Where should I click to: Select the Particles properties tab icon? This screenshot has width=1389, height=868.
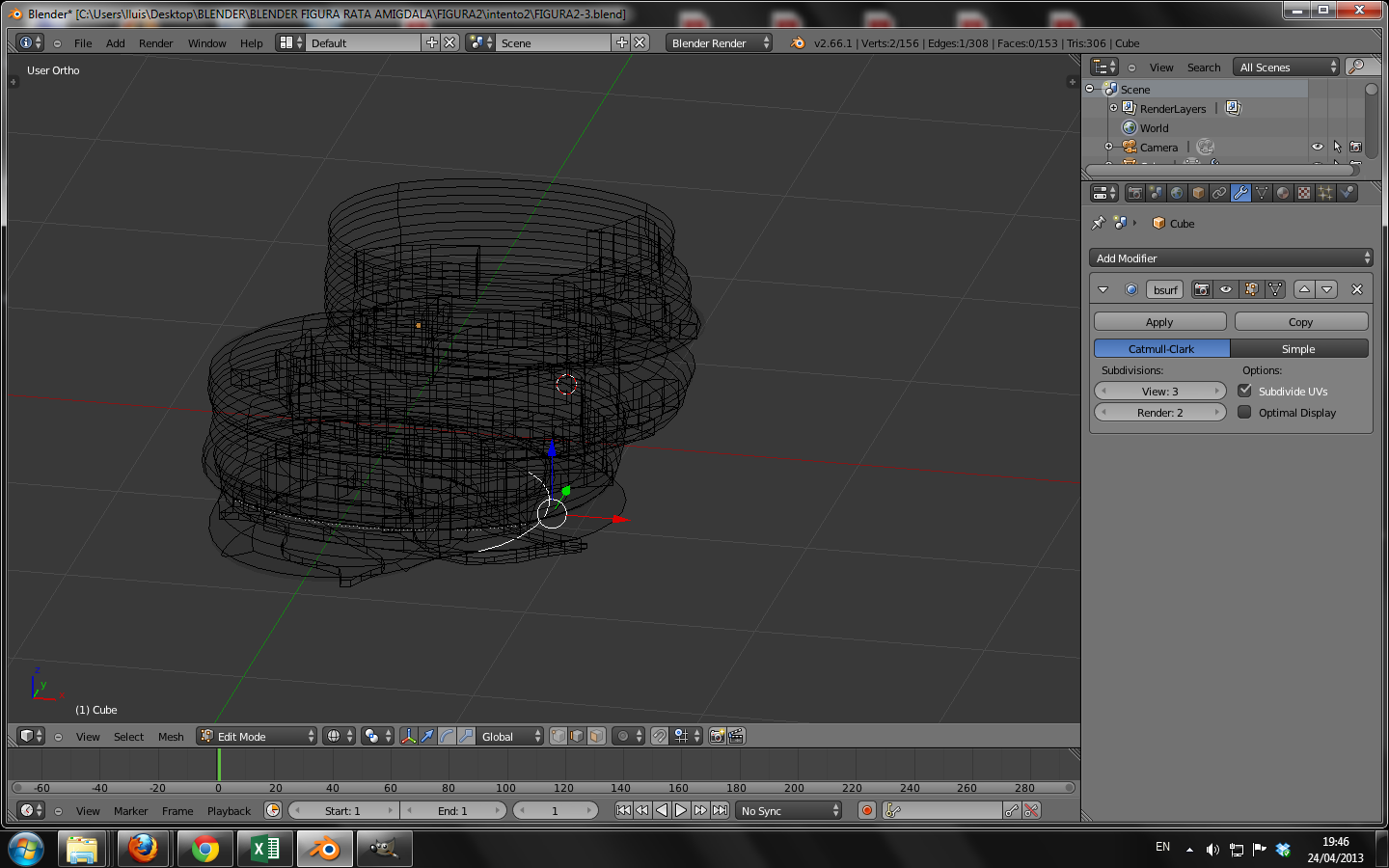1325,193
